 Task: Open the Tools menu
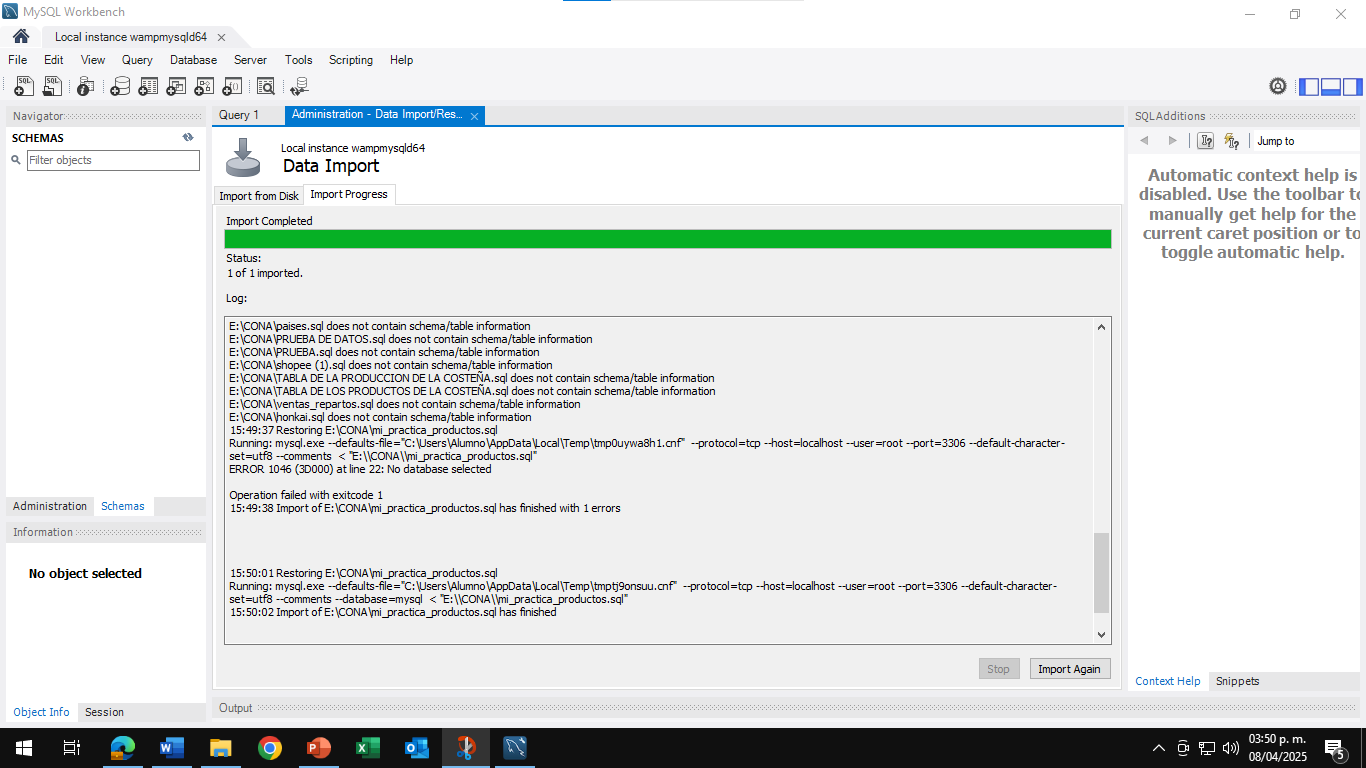point(299,60)
